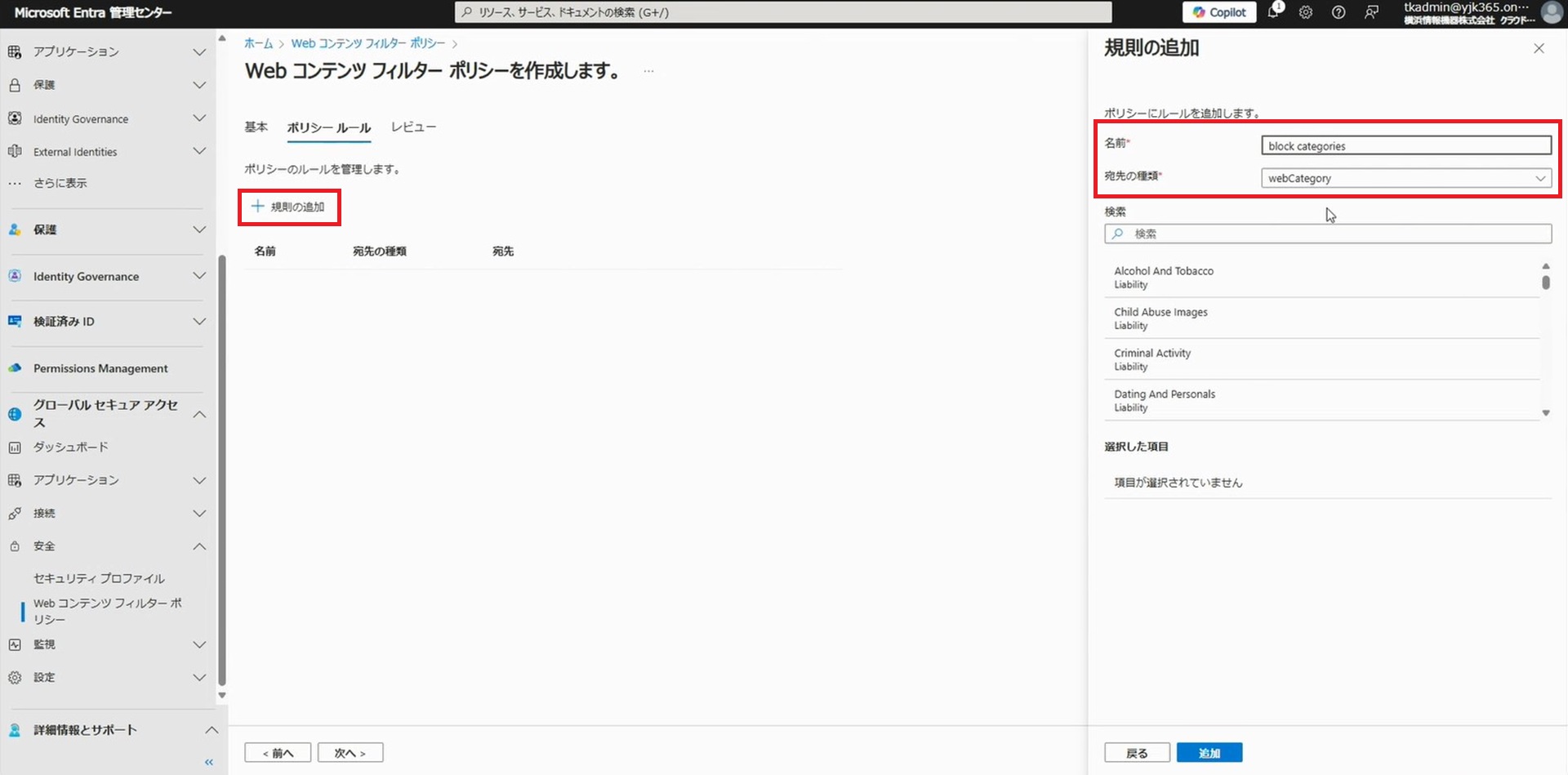The image size is (1568, 775).
Task: Click the グローバル セキュア アクセス globe icon
Action: click(15, 414)
